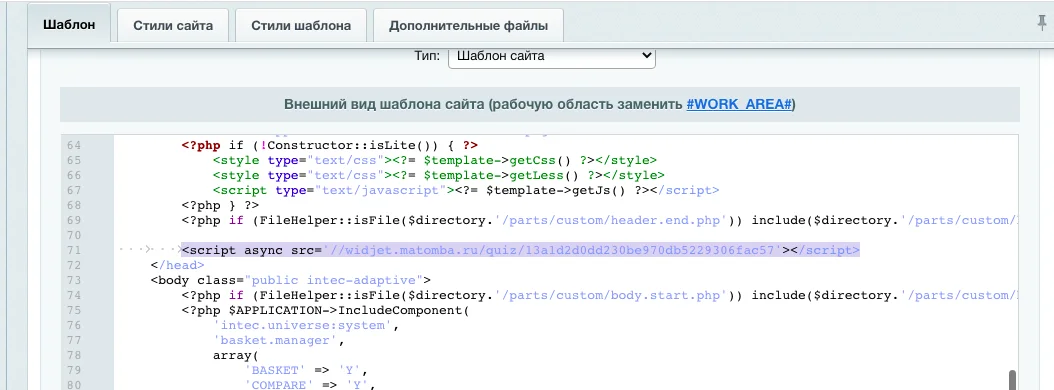Open the Стили сайта tab
1054x390 pixels.
(x=173, y=26)
